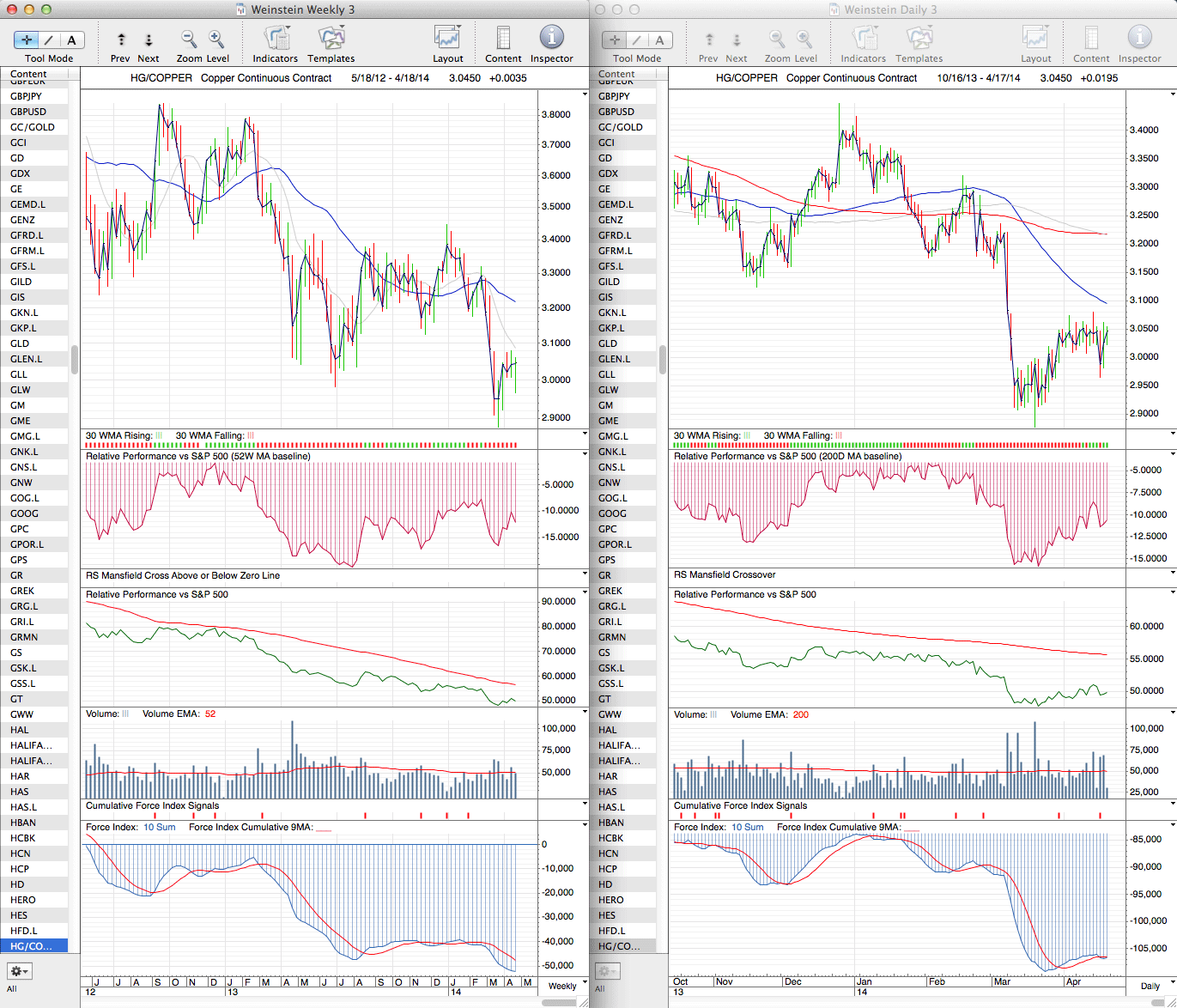Image resolution: width=1177 pixels, height=1008 pixels.
Task: Click the 30 WMA Rising green swatch
Action: (x=159, y=436)
